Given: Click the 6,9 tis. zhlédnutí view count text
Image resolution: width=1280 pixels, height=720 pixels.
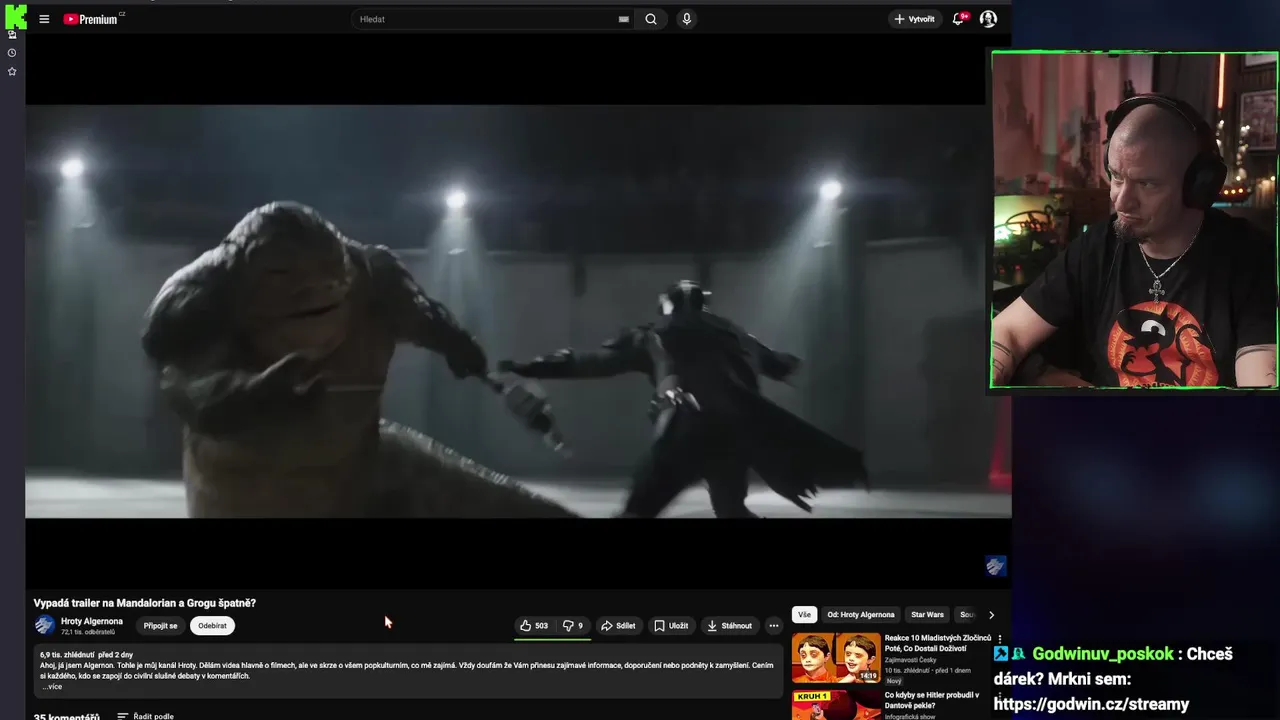Looking at the screenshot, I should point(66,655).
